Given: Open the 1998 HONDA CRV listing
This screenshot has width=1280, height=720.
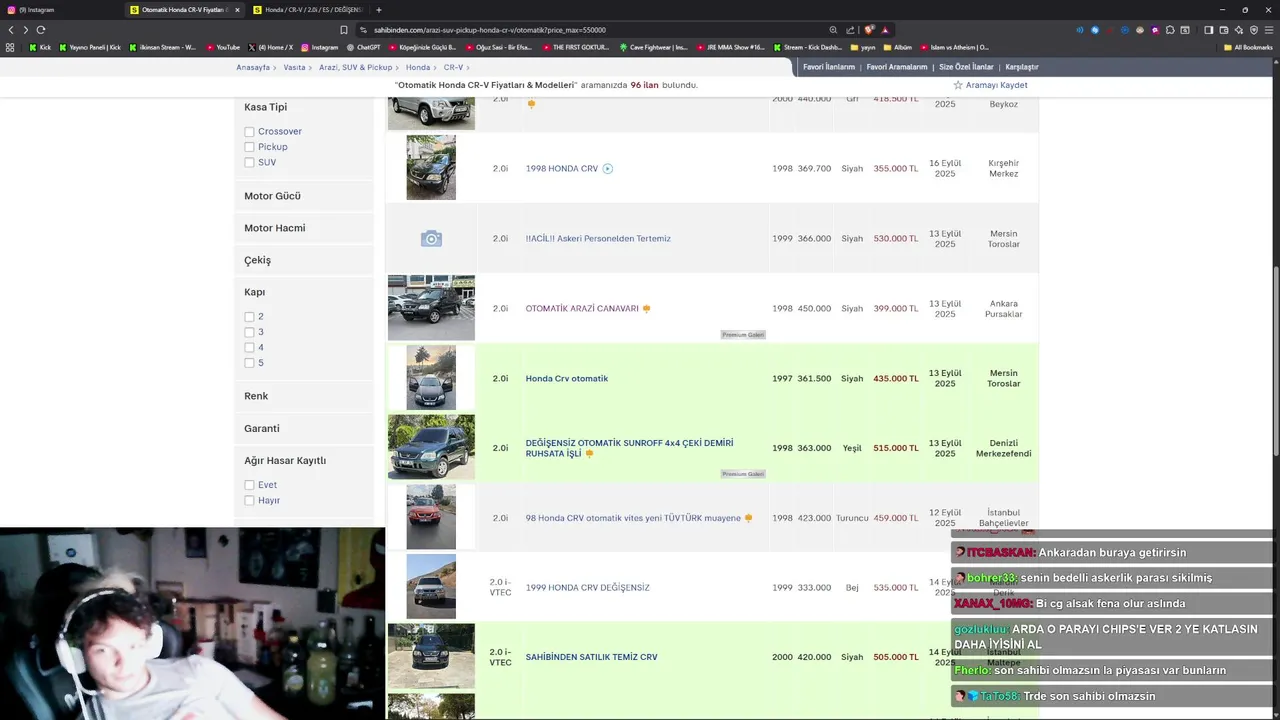Looking at the screenshot, I should (562, 169).
